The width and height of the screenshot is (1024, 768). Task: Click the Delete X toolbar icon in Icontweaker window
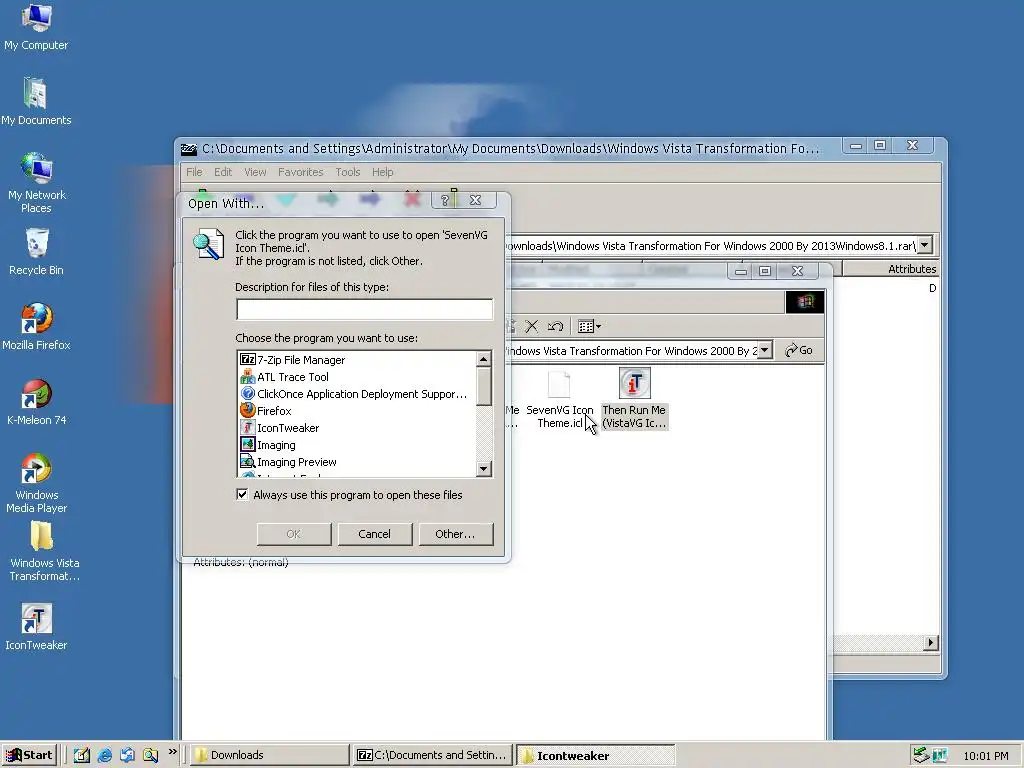(532, 326)
